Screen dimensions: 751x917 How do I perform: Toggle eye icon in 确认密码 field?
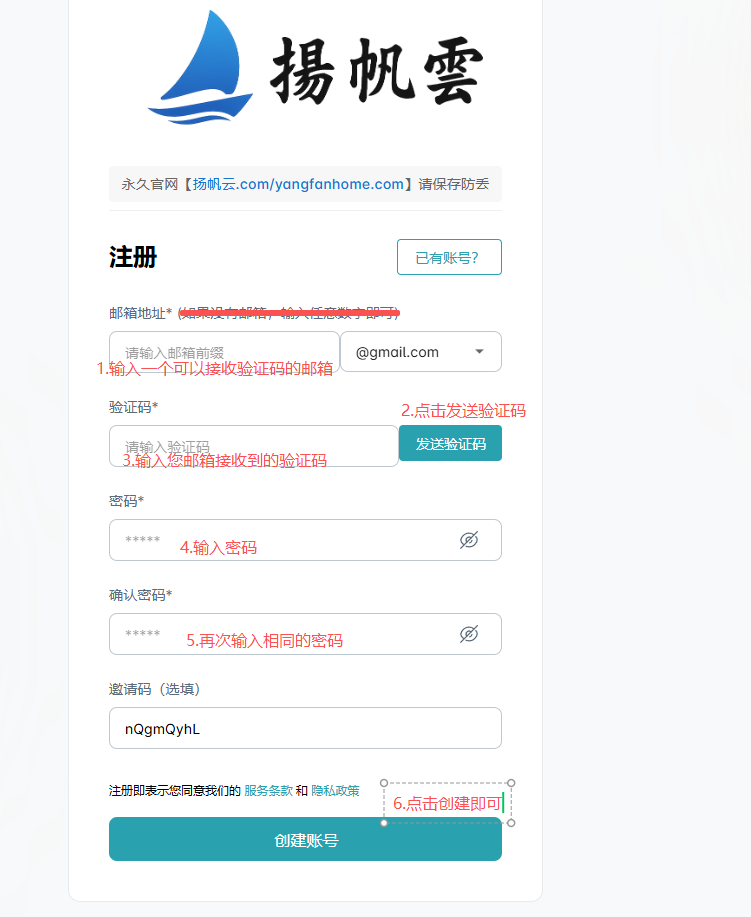pyautogui.click(x=469, y=633)
